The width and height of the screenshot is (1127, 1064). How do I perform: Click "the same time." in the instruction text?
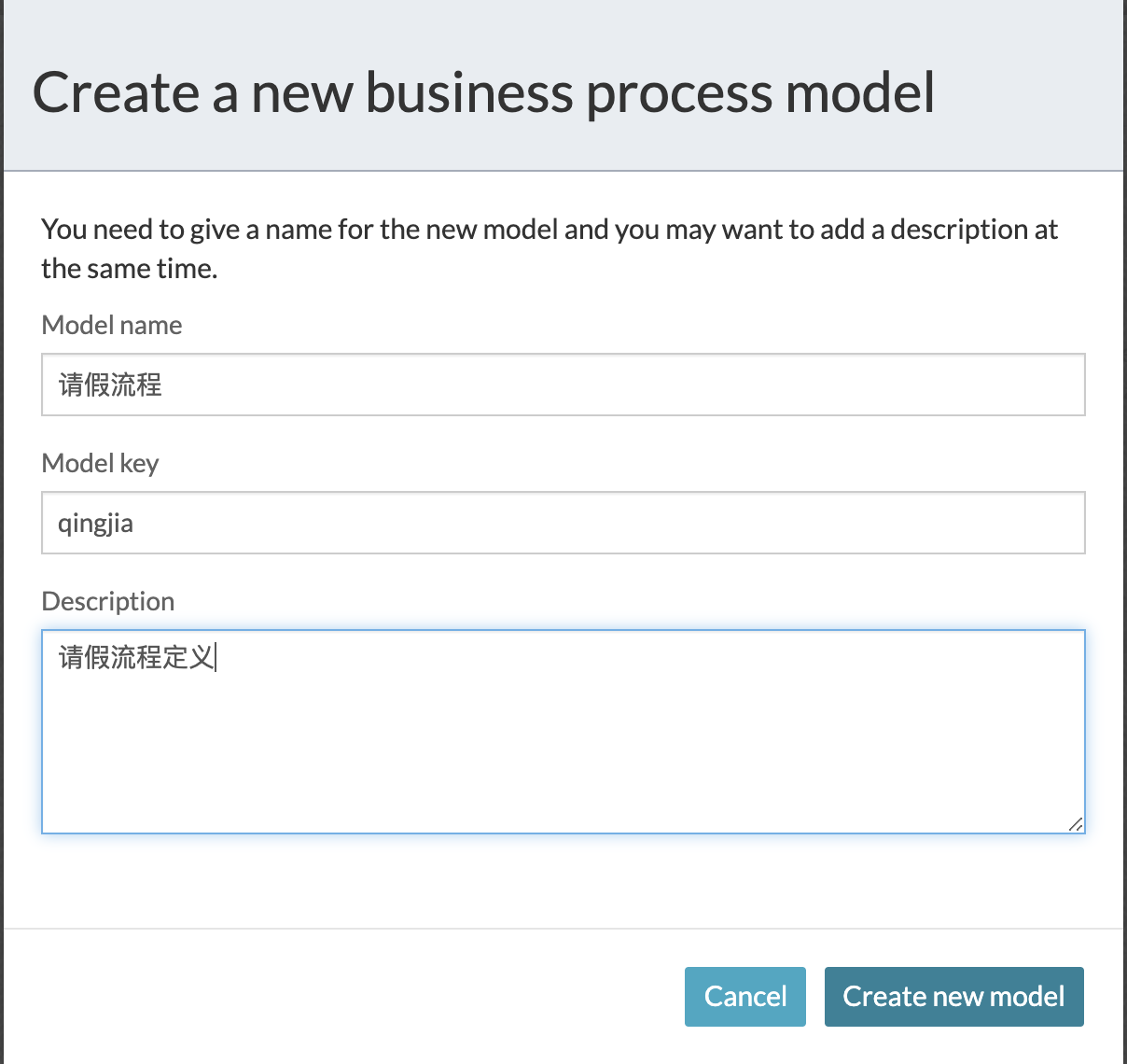(129, 269)
